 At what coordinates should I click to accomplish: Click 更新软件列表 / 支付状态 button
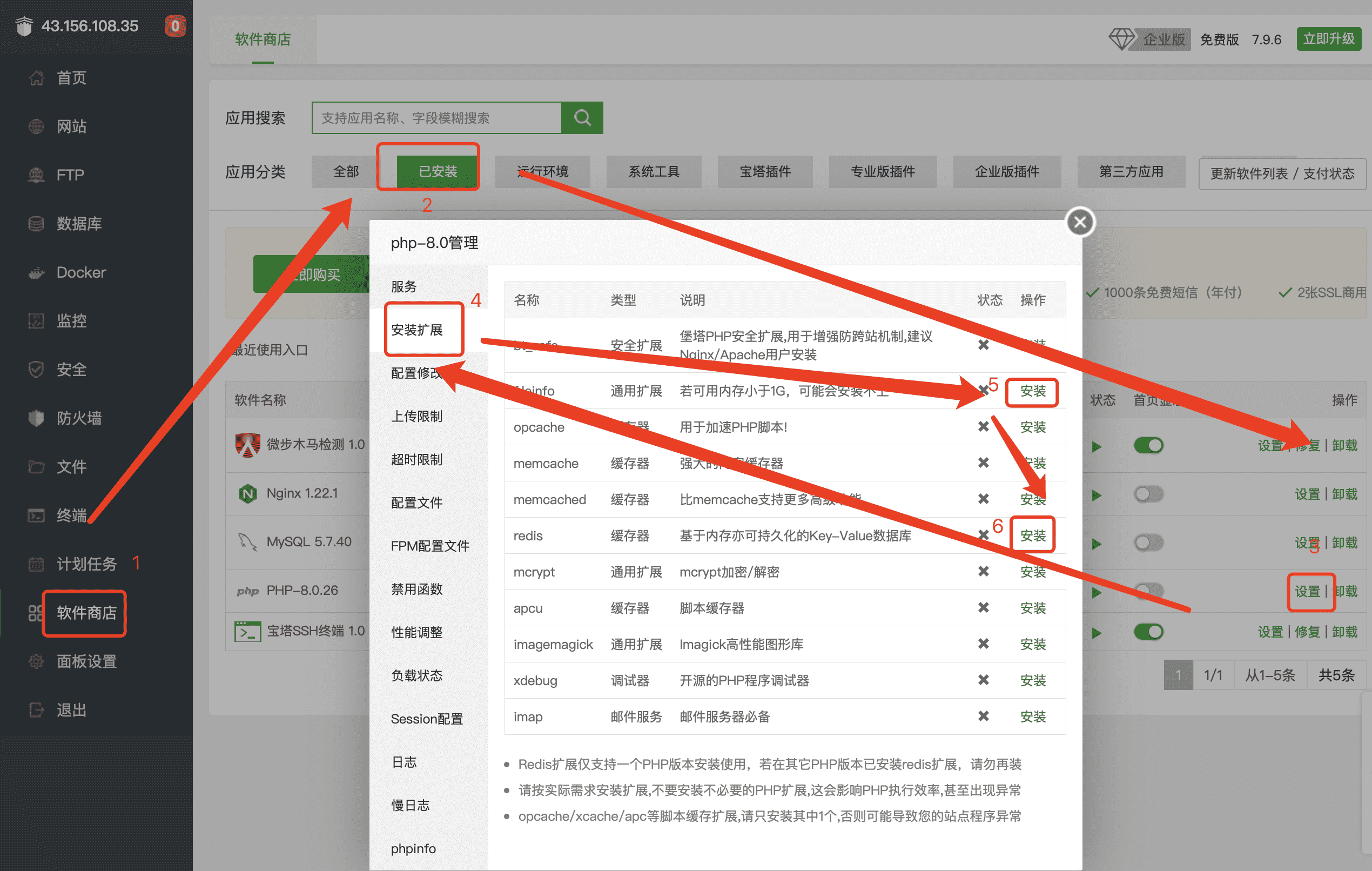(x=1282, y=173)
